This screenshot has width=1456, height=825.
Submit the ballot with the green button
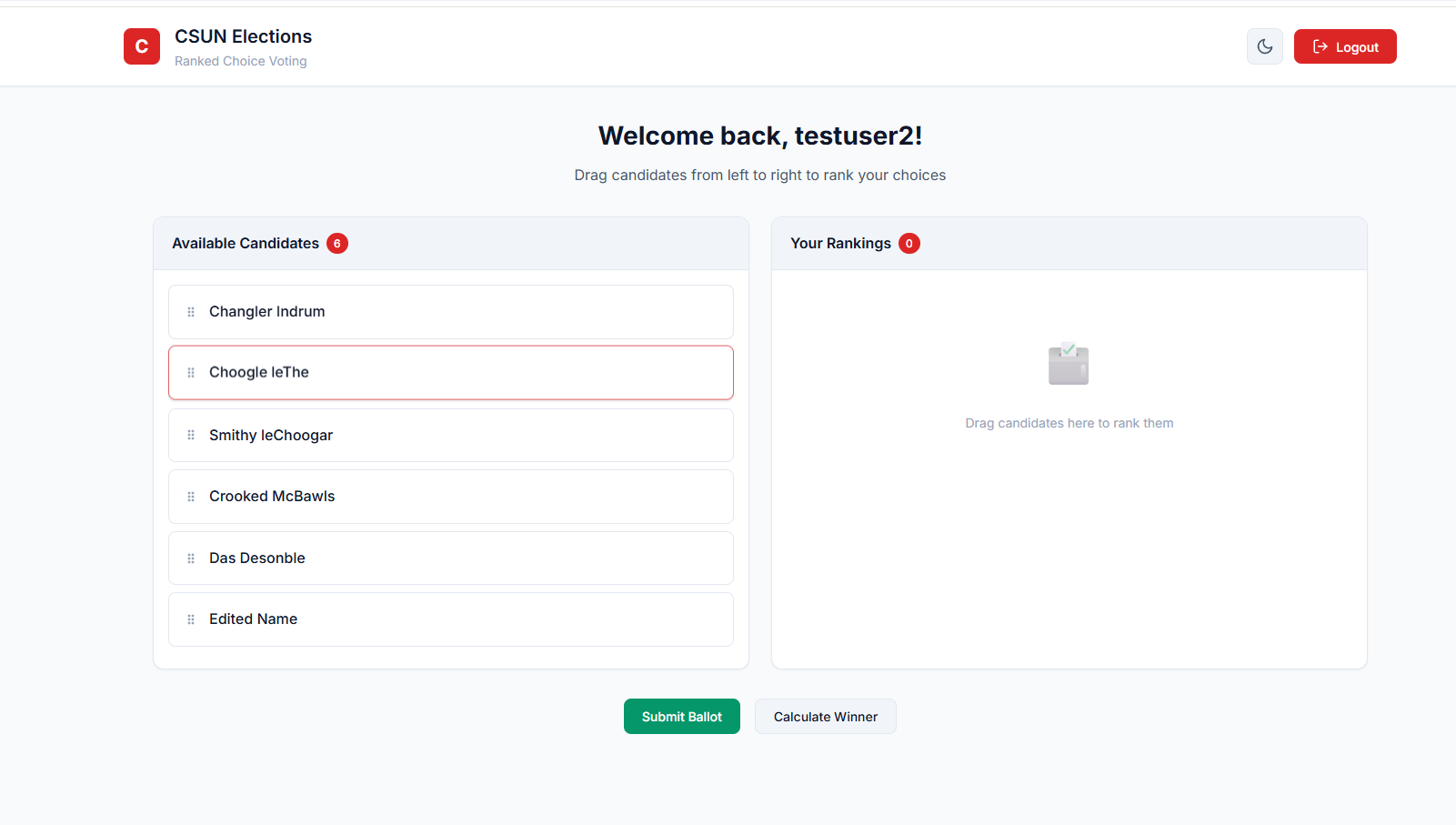click(681, 717)
